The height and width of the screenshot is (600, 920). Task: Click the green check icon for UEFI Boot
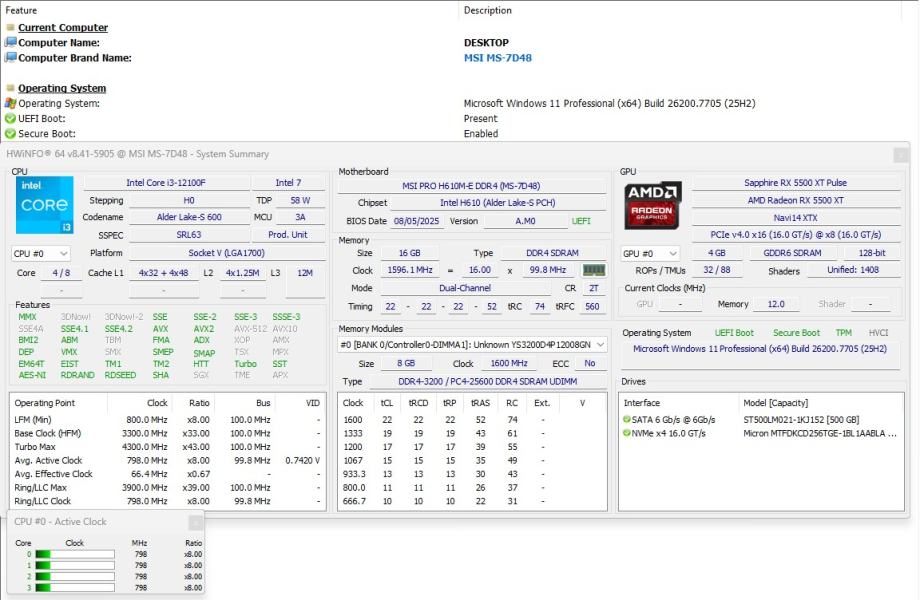point(10,118)
